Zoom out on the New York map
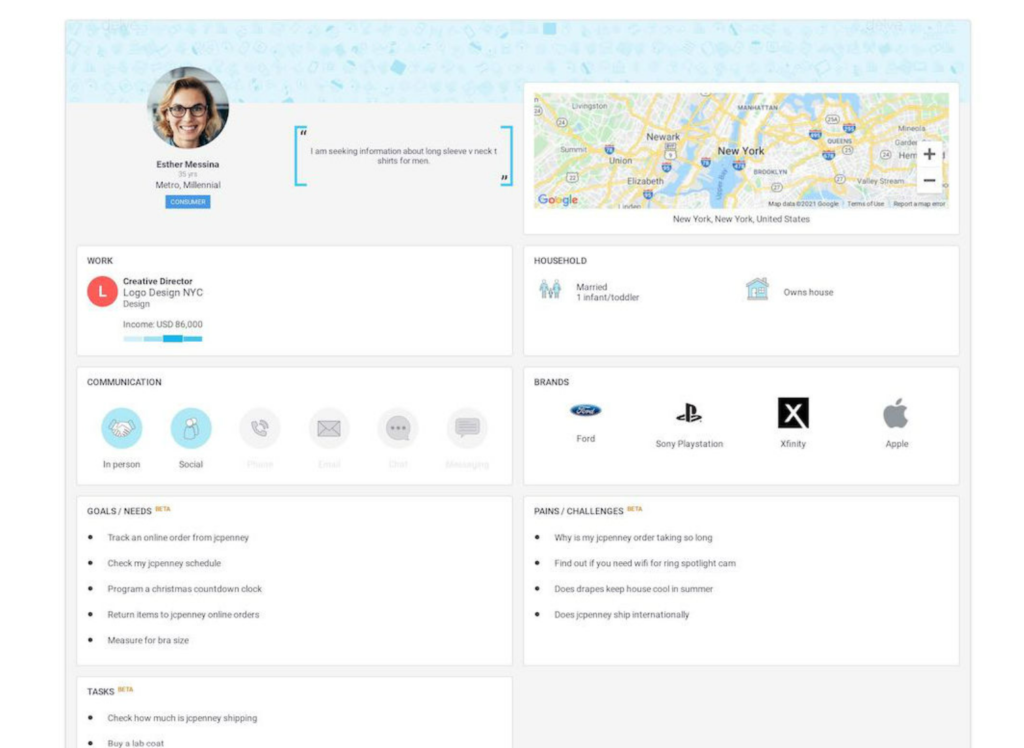The height and width of the screenshot is (748, 1024). click(x=928, y=180)
